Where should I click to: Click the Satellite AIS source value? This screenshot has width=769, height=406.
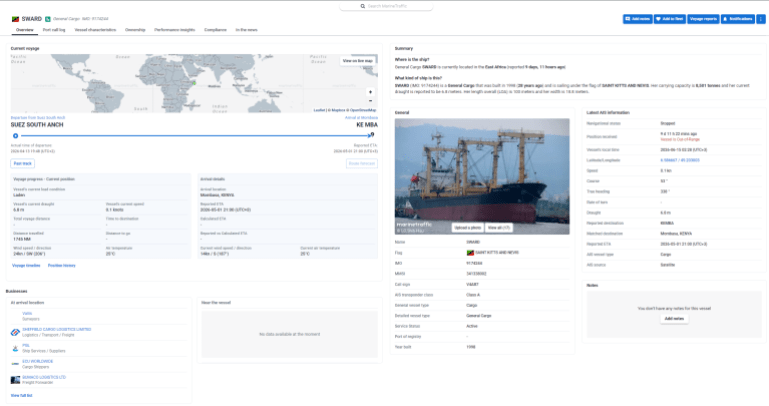667,265
